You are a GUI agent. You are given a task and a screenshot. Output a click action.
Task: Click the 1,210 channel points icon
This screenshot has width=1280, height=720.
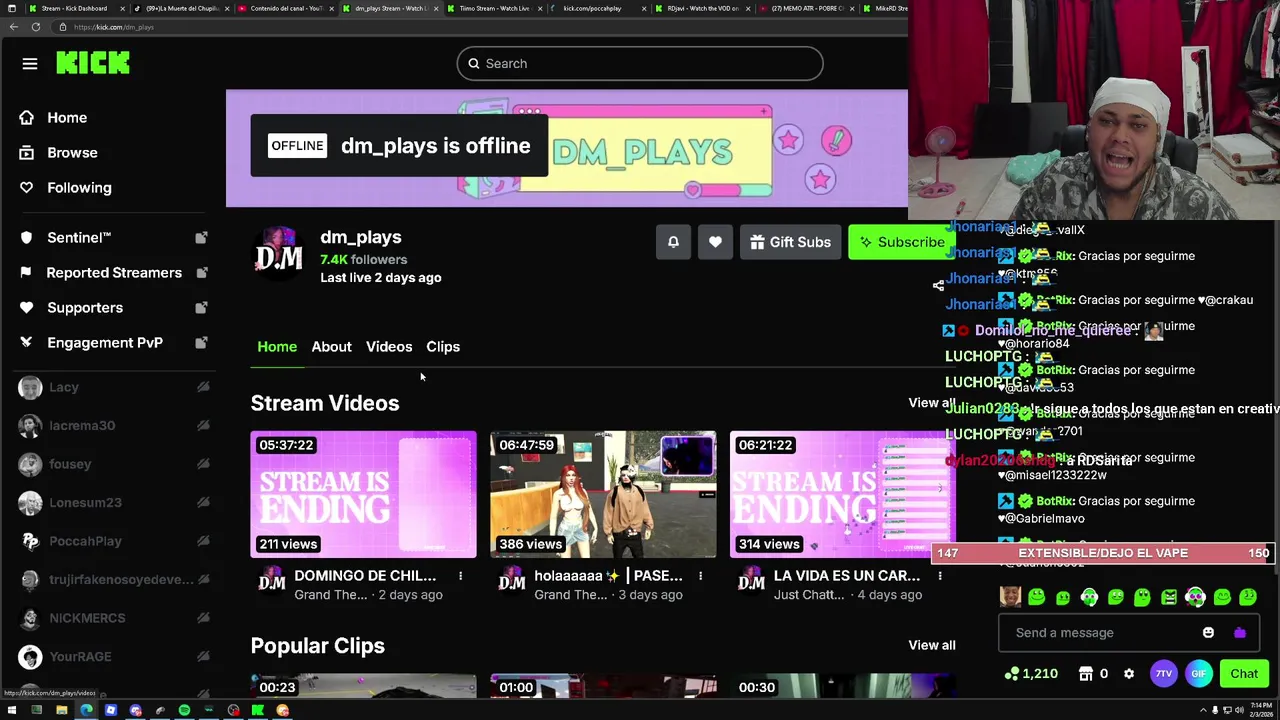pos(1013,674)
